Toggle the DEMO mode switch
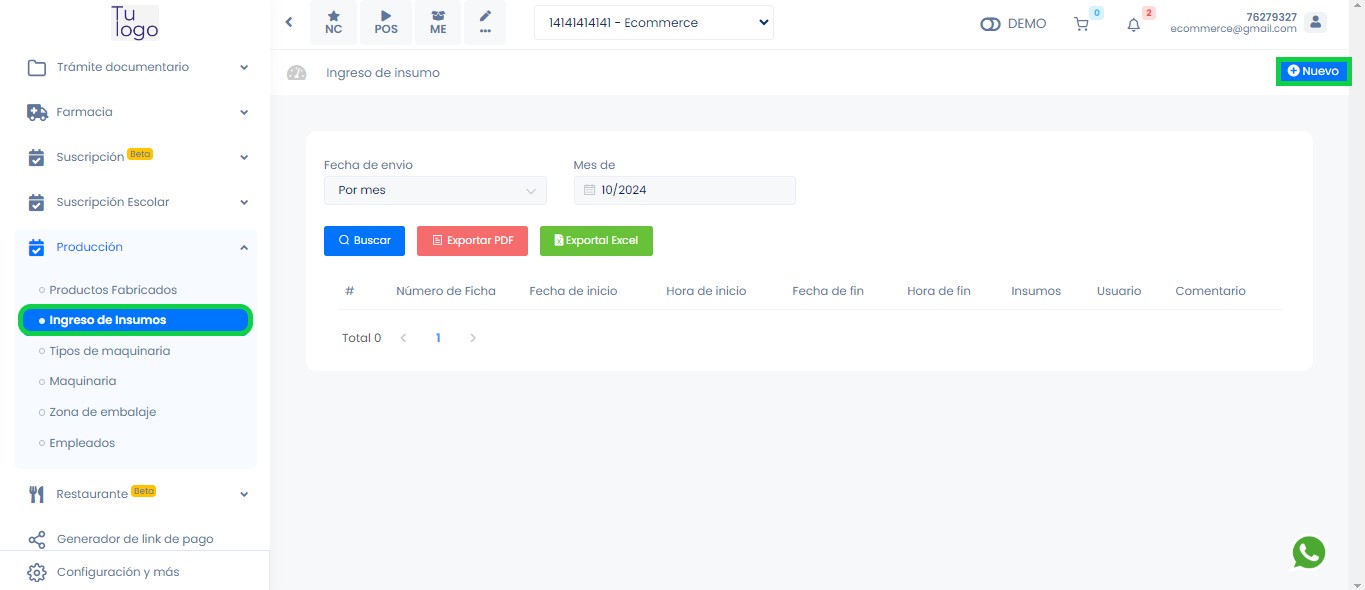 click(990, 24)
